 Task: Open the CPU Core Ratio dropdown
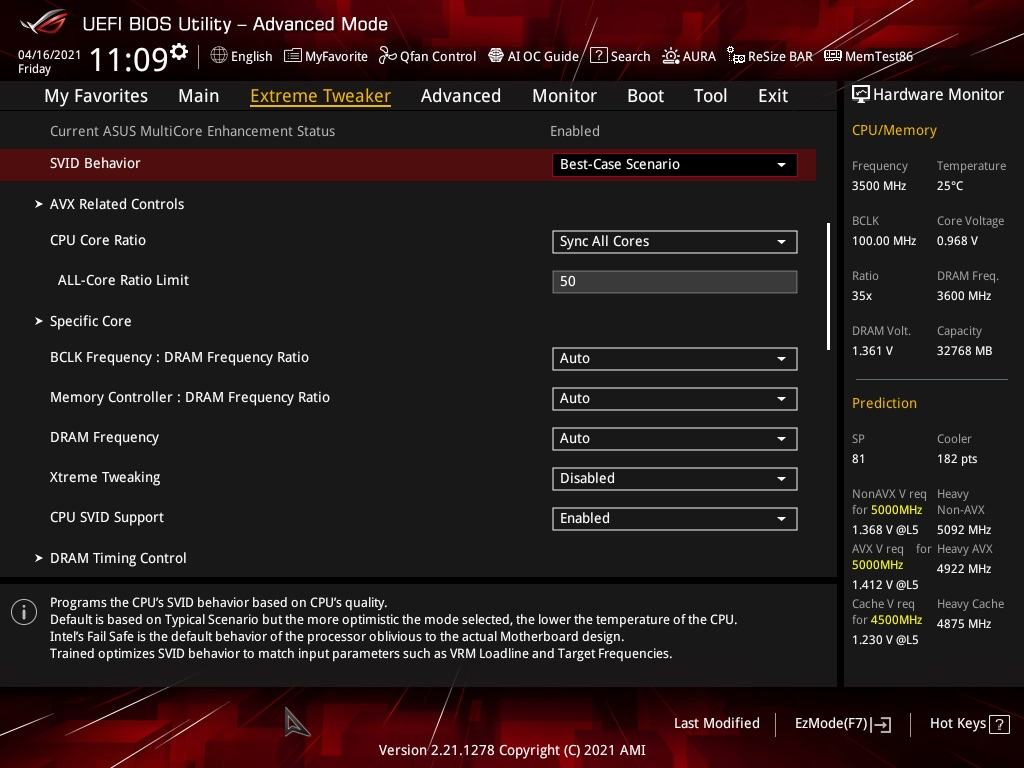(675, 242)
